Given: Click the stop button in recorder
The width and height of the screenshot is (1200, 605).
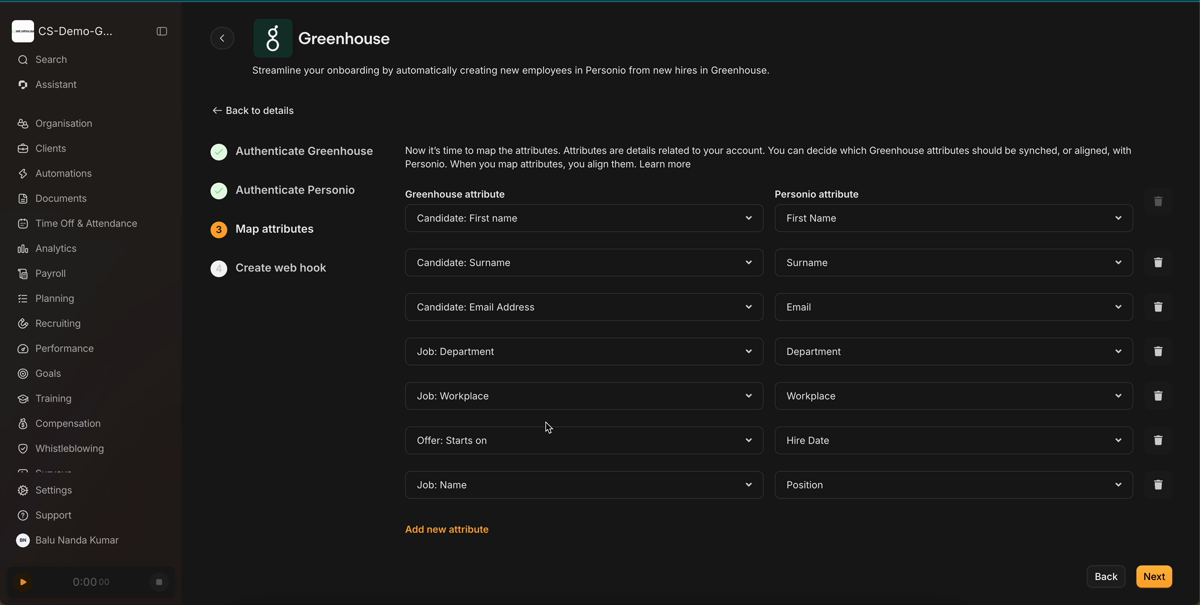Looking at the screenshot, I should point(159,582).
